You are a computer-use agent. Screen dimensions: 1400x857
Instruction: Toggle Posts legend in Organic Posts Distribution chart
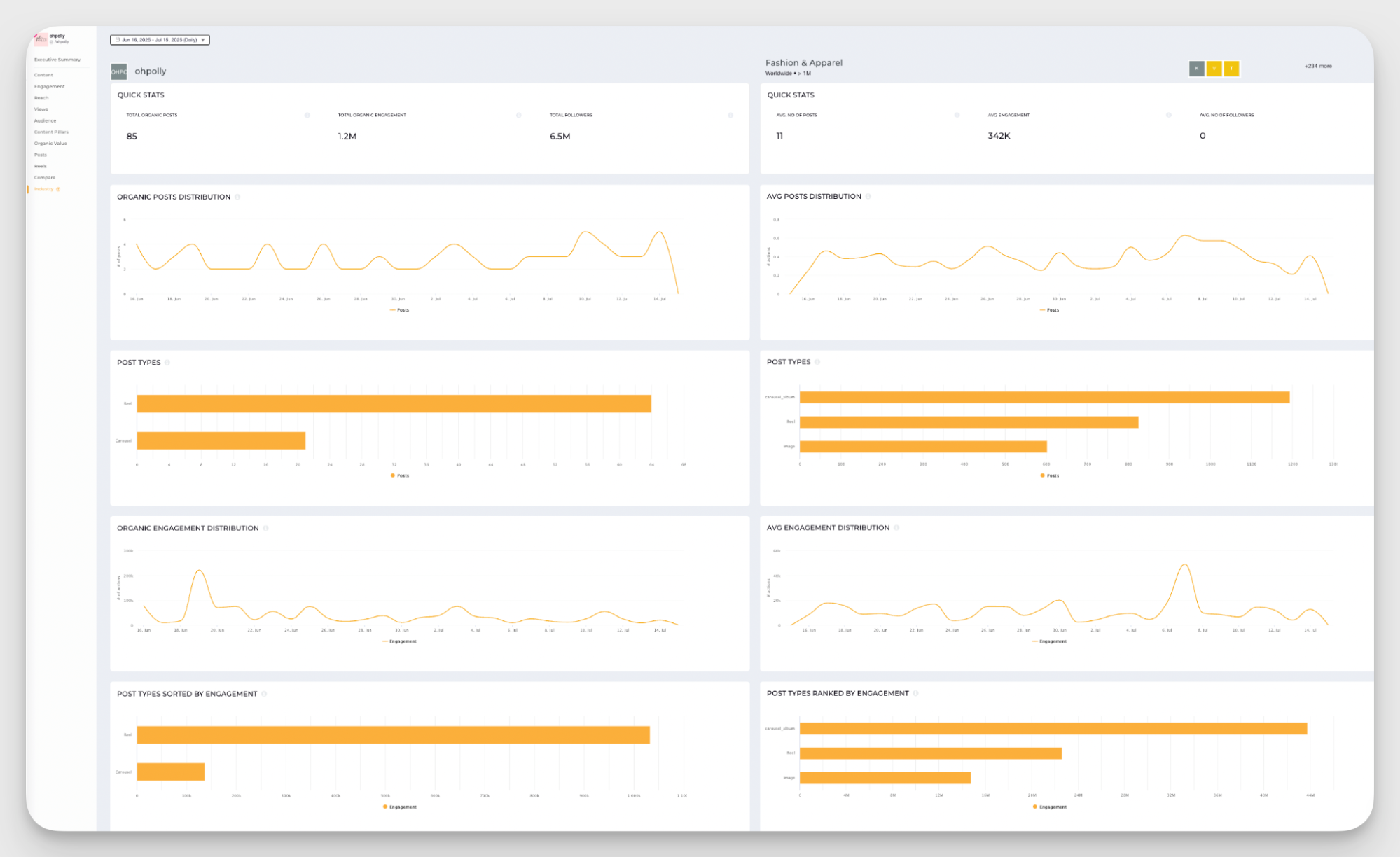400,310
